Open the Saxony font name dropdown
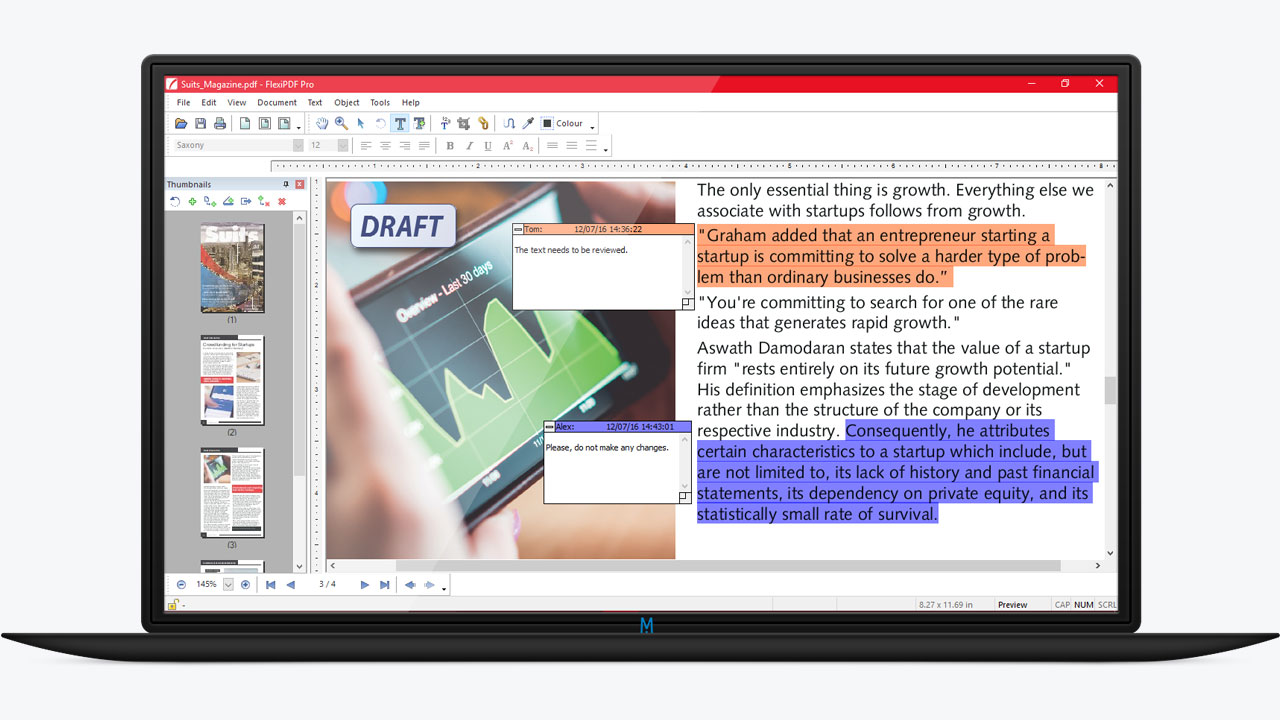1280x720 pixels. pyautogui.click(x=298, y=146)
